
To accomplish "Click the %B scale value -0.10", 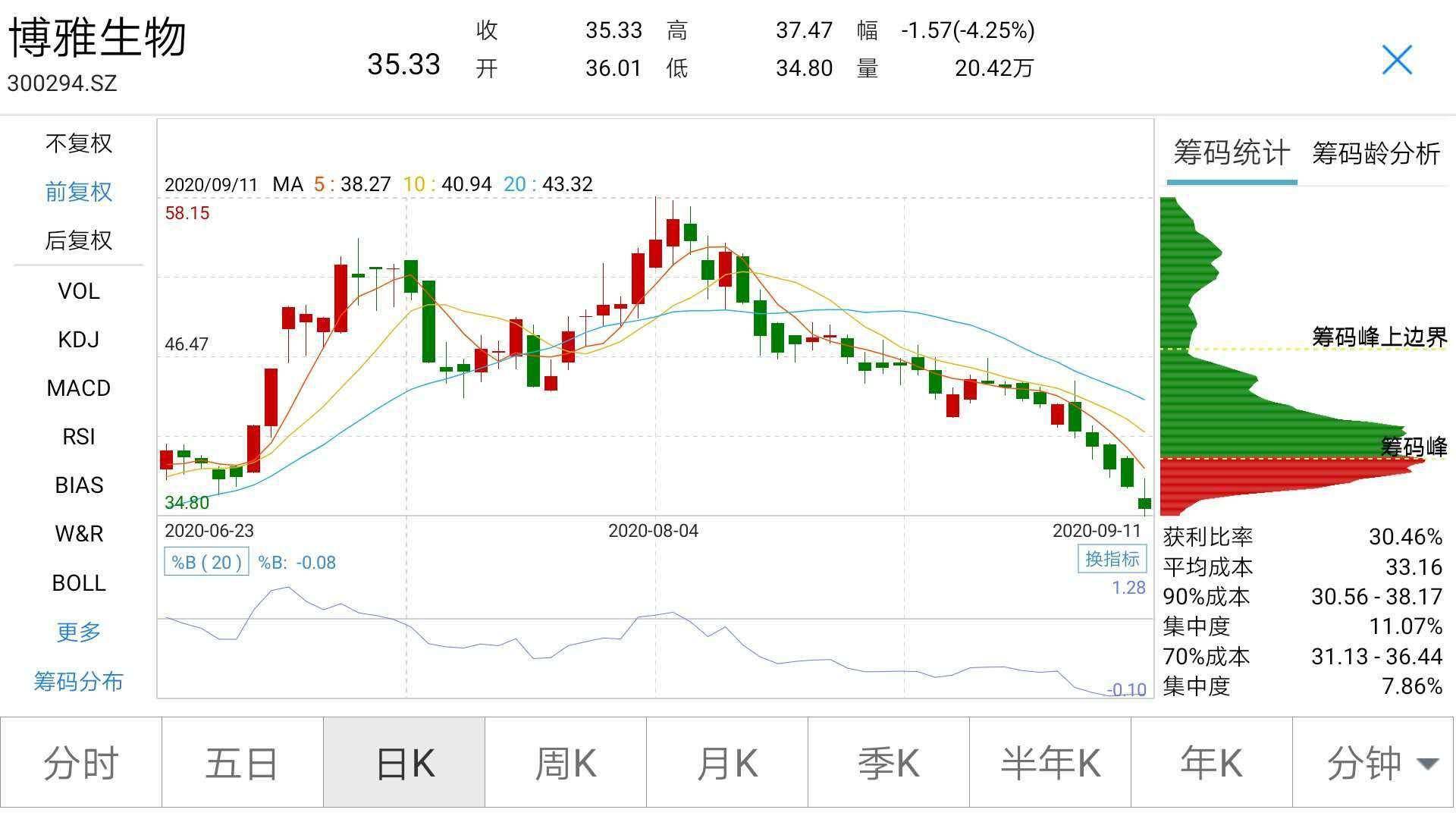I will pos(1126,689).
